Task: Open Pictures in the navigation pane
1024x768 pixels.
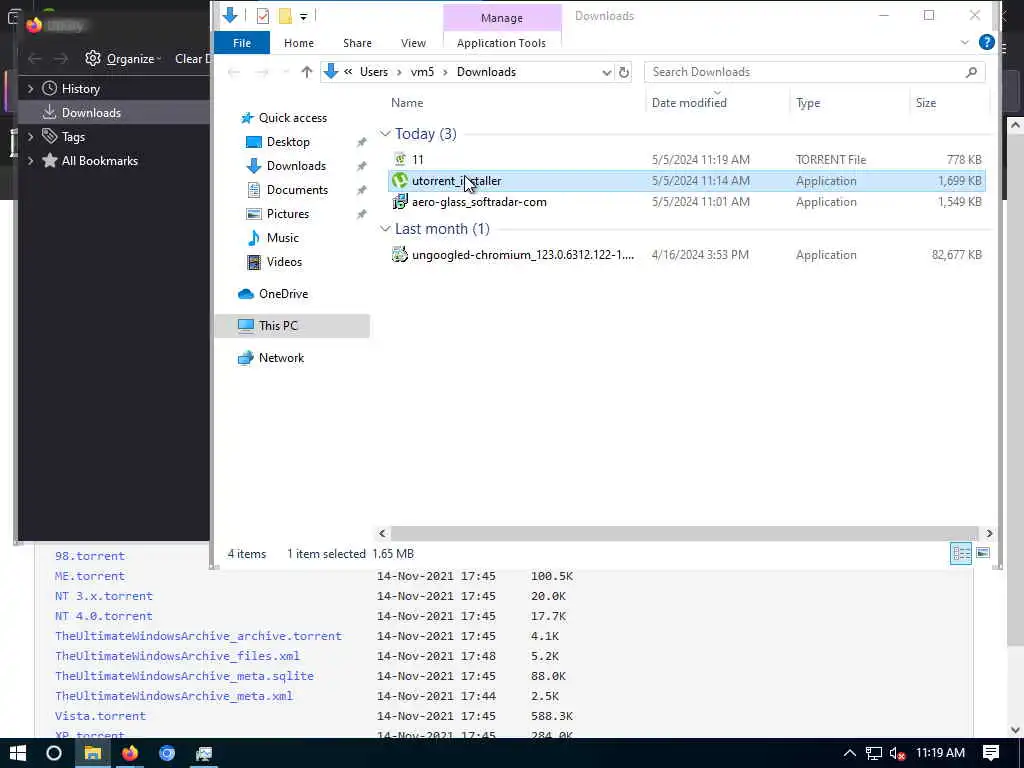Action: [287, 214]
